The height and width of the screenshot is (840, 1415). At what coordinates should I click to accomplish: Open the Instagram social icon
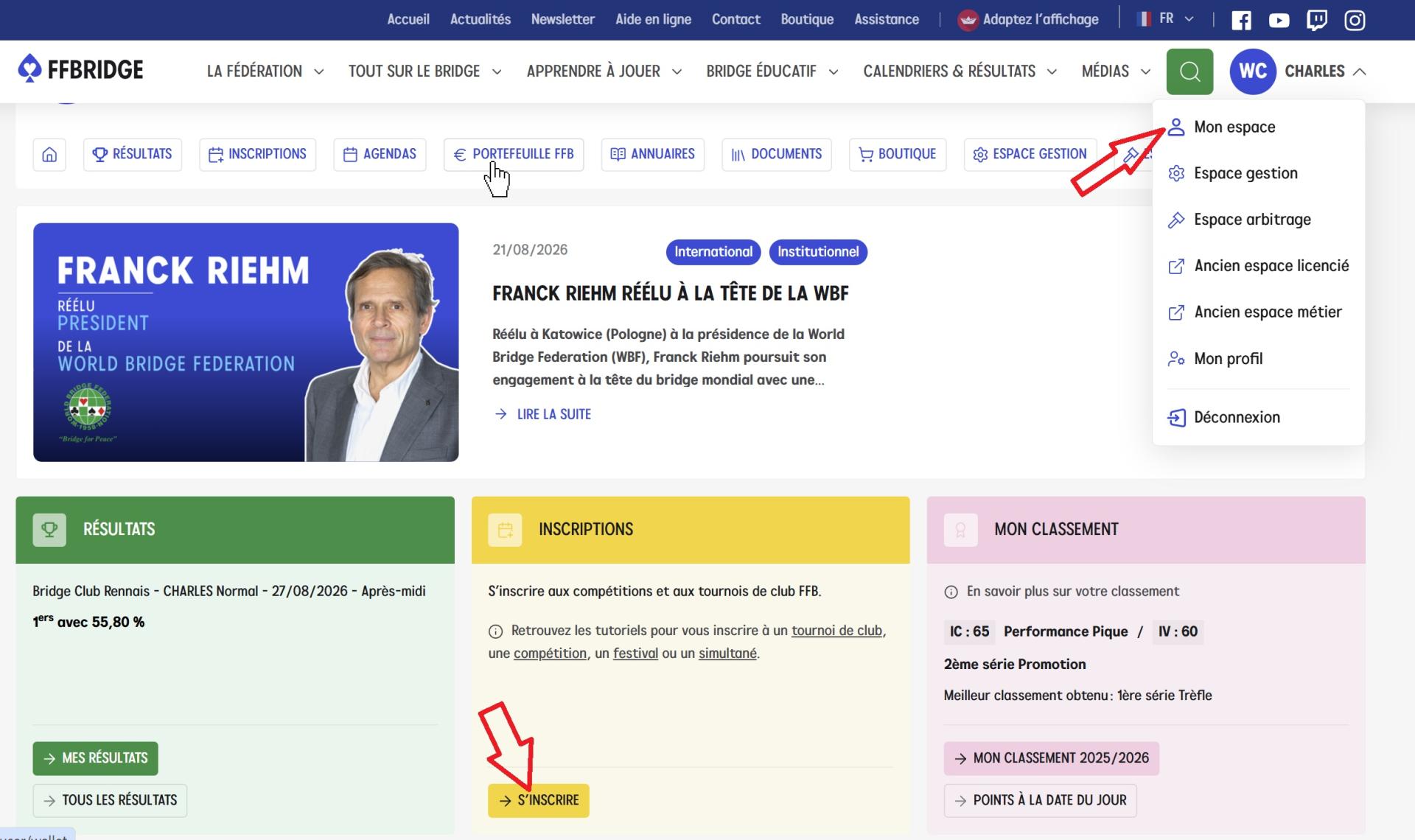coord(1355,20)
